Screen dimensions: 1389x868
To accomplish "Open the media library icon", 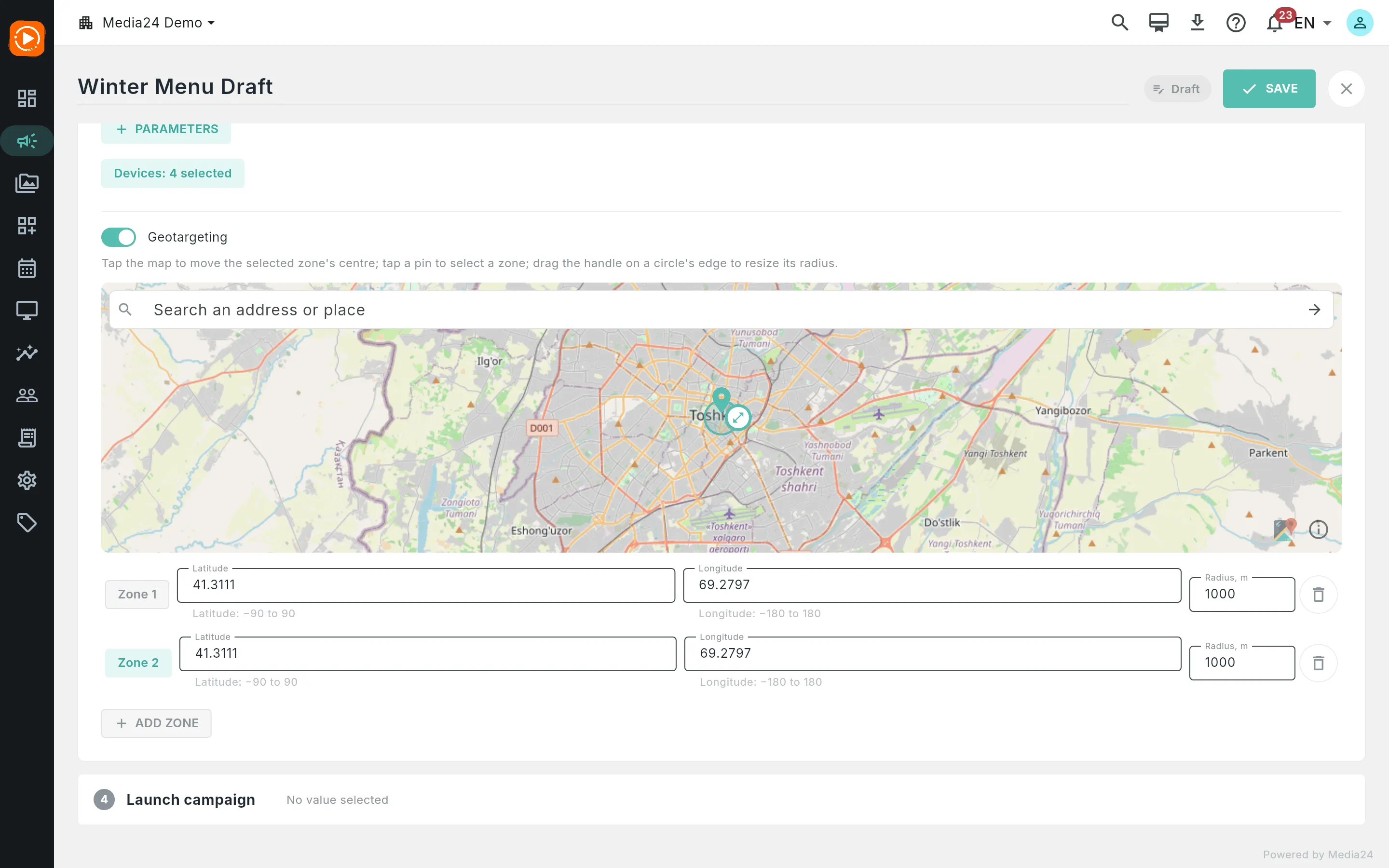I will pos(27,183).
